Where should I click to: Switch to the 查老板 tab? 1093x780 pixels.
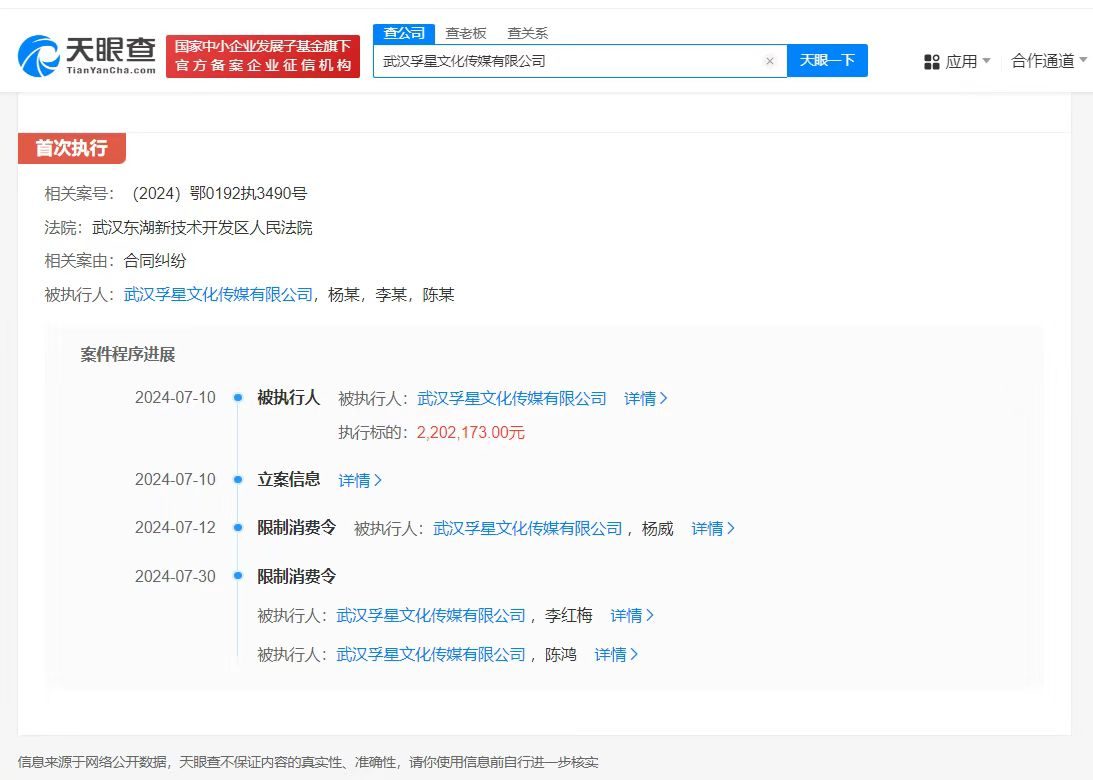(466, 32)
